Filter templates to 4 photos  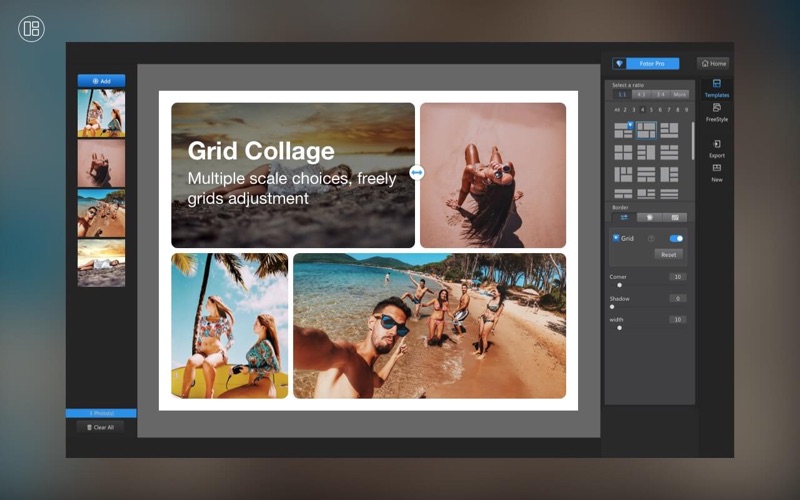[642, 110]
